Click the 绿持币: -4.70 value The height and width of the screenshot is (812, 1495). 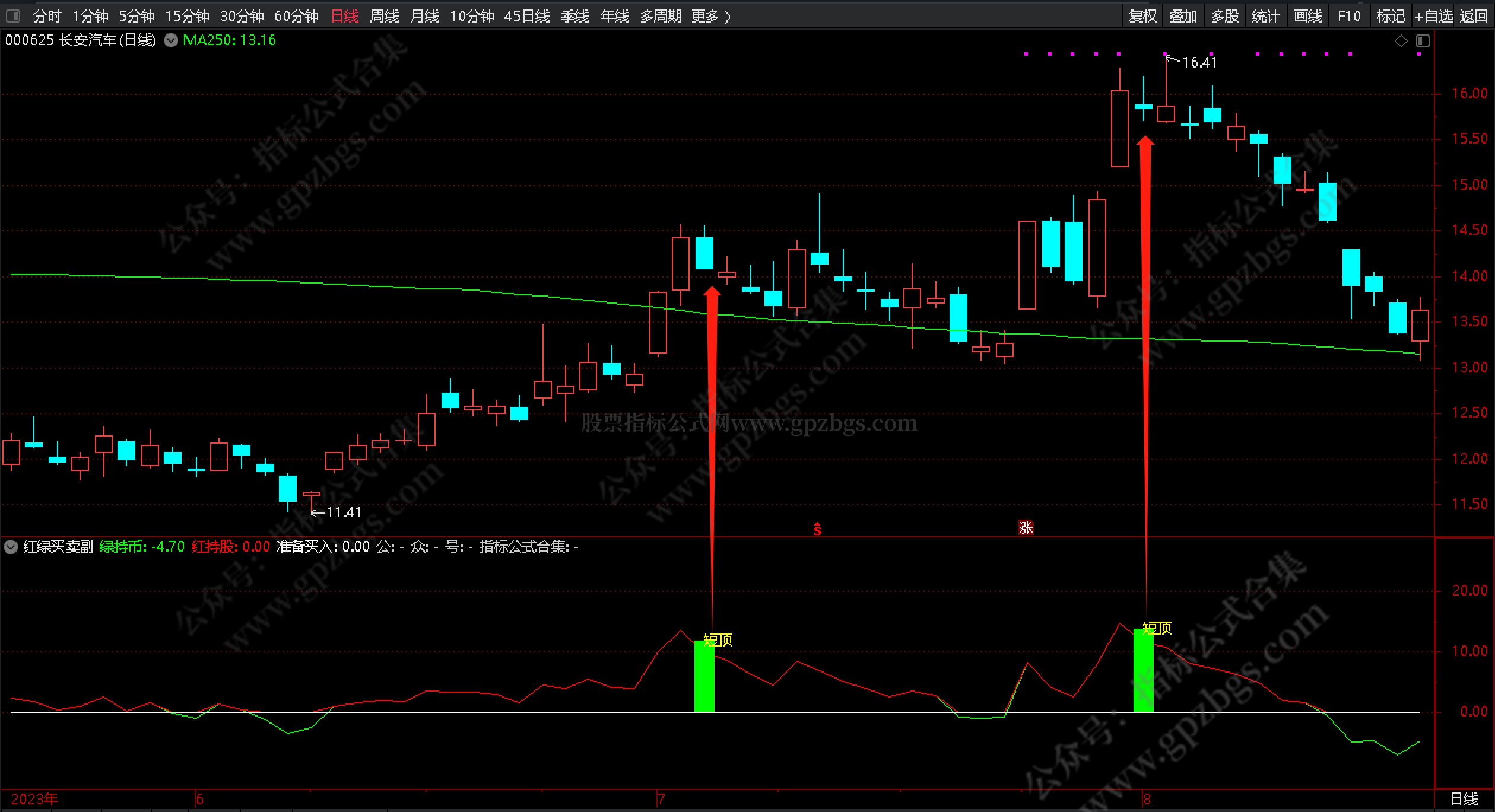[x=142, y=547]
